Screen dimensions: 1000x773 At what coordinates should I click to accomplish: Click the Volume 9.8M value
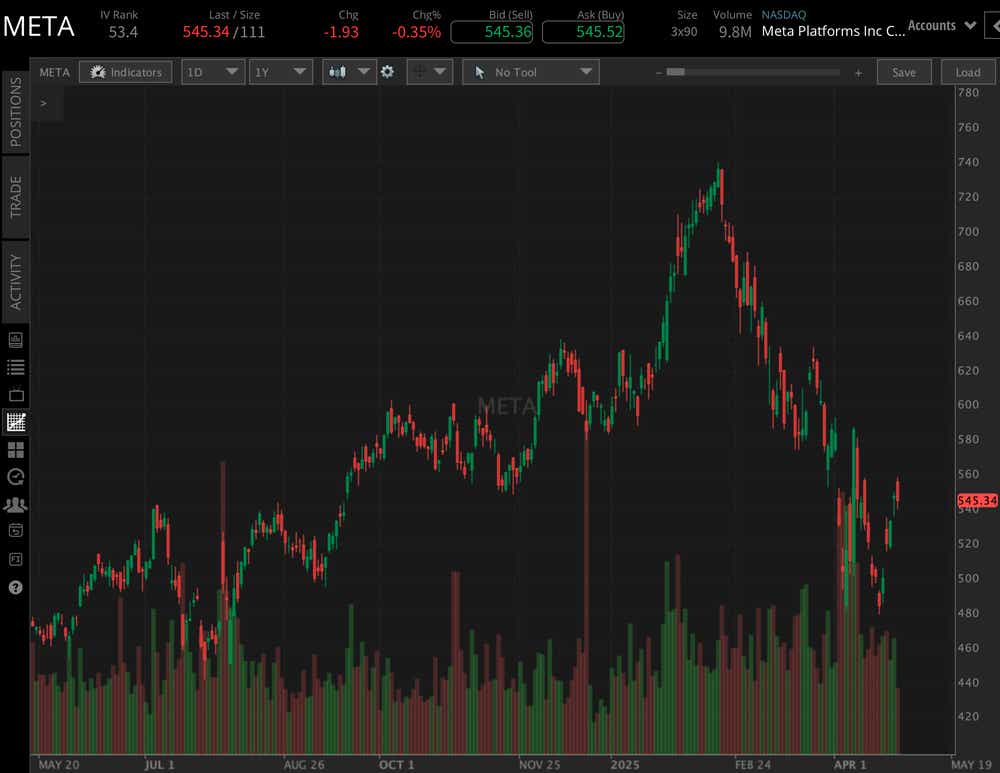(x=735, y=32)
